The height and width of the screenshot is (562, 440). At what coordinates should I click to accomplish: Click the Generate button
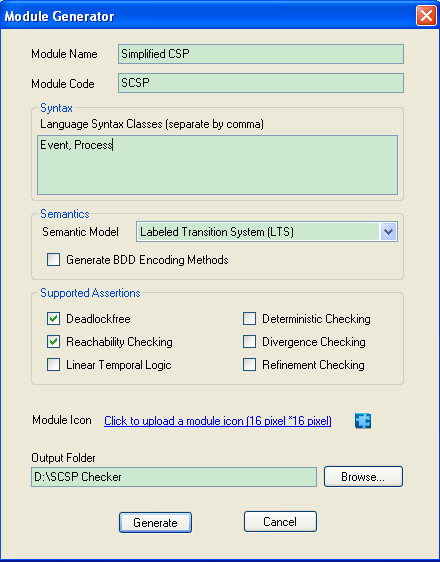[155, 523]
